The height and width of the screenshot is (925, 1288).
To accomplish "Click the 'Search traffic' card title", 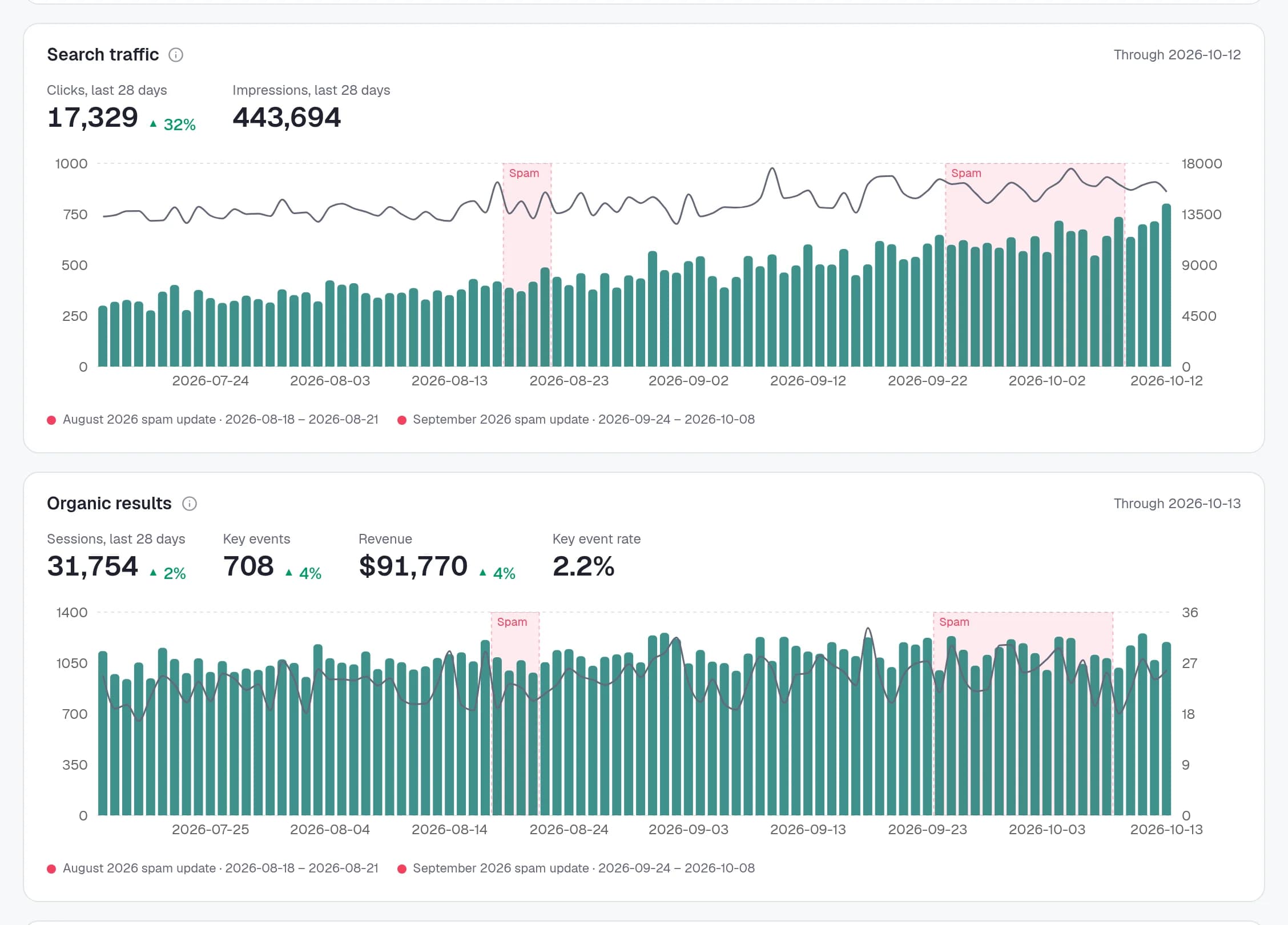I will coord(103,55).
